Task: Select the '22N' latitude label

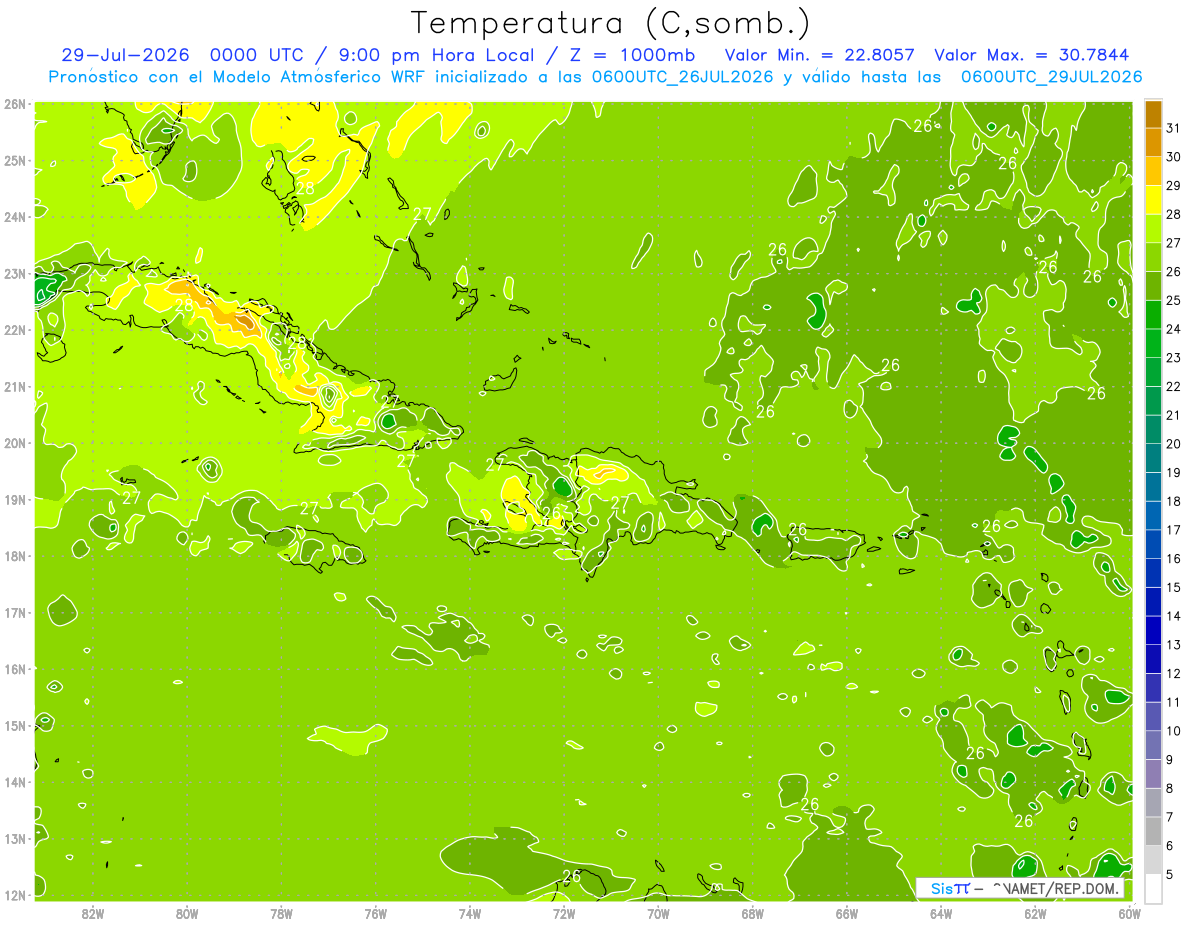Action: 14,330
